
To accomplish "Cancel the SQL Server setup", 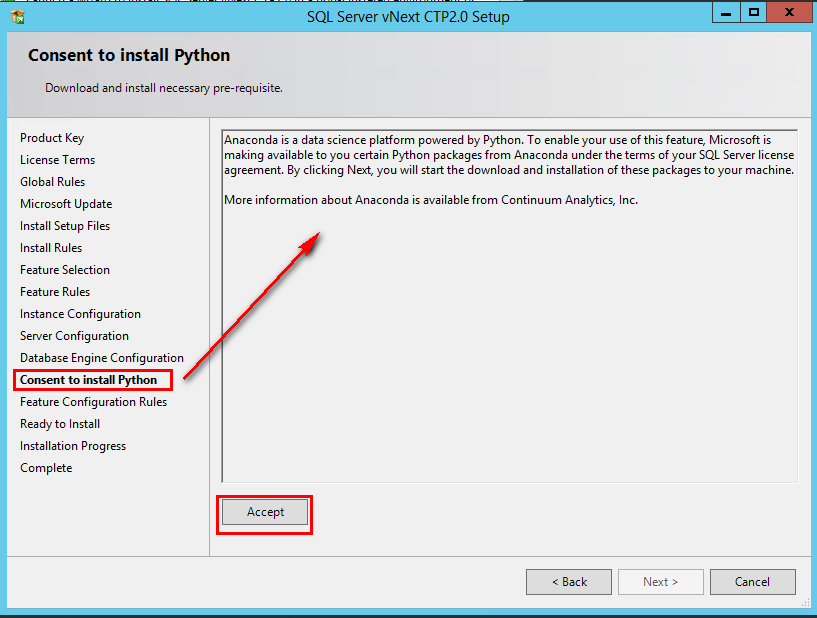I will click(x=752, y=582).
